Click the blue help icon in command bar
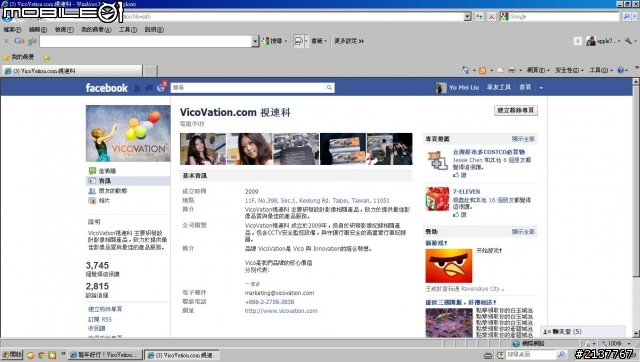This screenshot has width=640, height=362. click(x=620, y=70)
